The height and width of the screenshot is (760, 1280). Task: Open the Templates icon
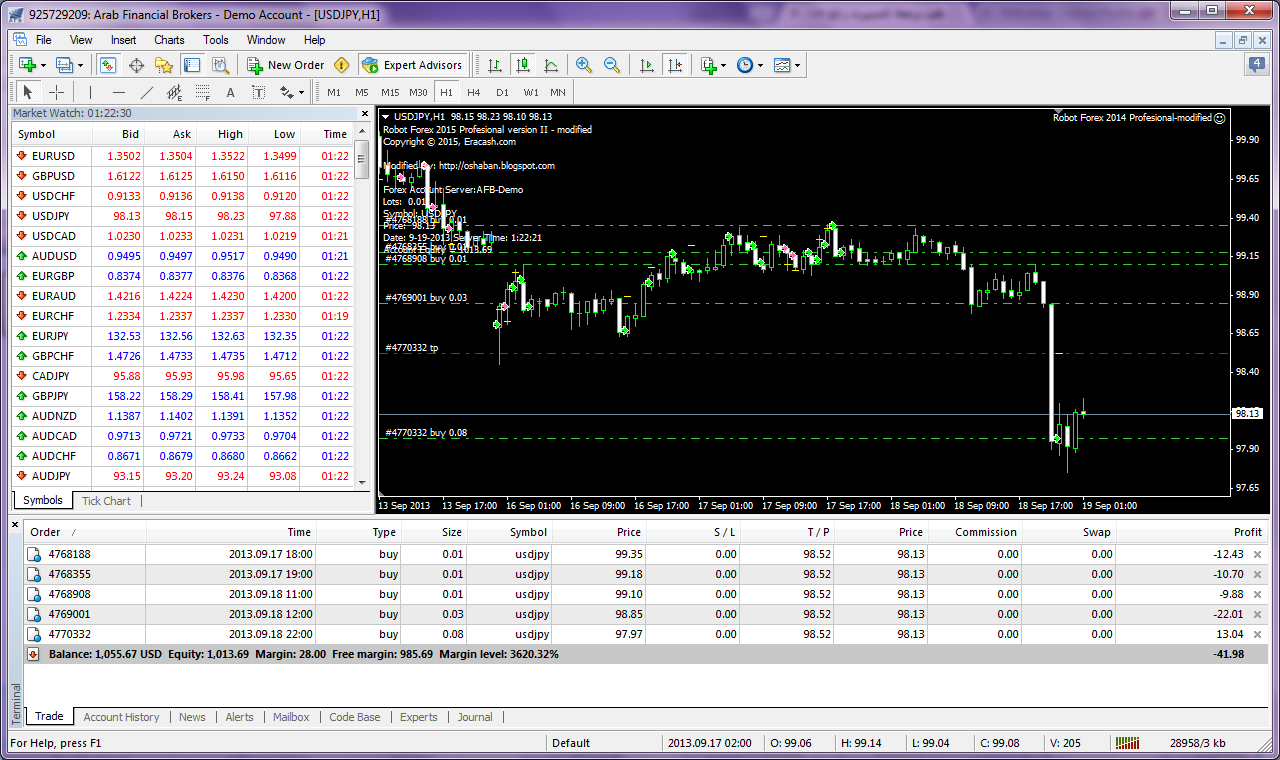pyautogui.click(x=782, y=65)
